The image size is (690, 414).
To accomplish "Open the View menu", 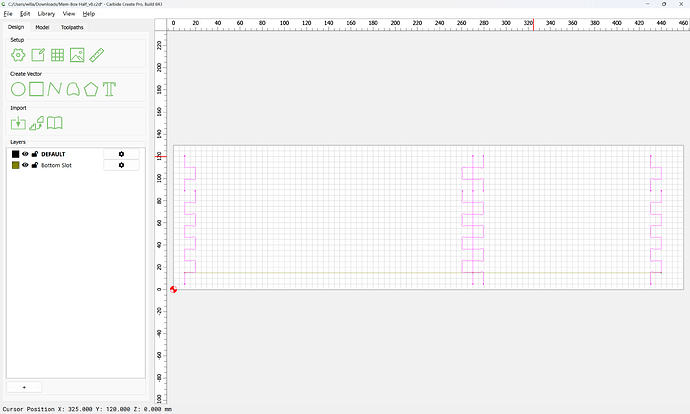I will (69, 14).
